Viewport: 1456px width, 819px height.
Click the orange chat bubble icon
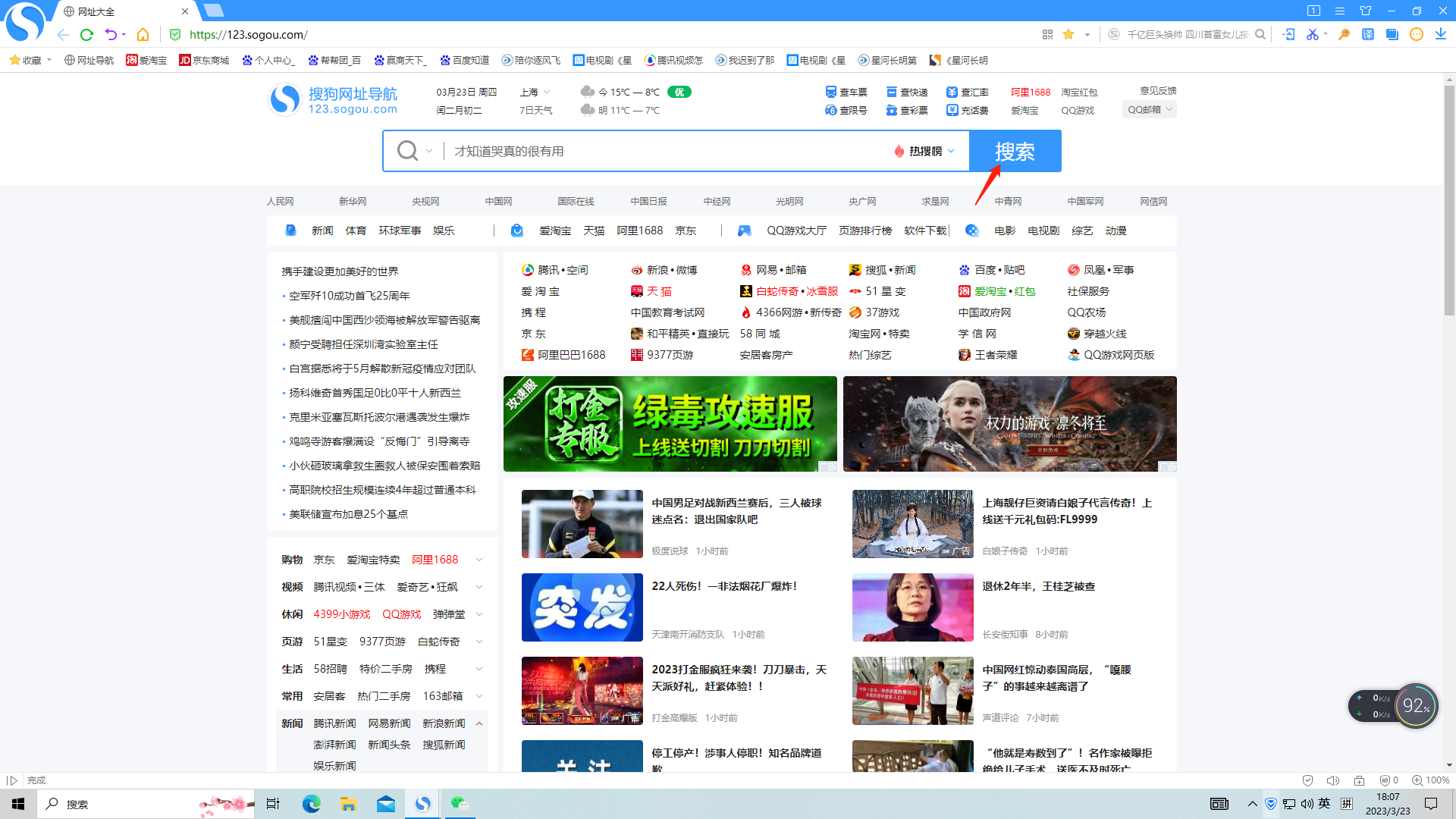pos(1417,34)
